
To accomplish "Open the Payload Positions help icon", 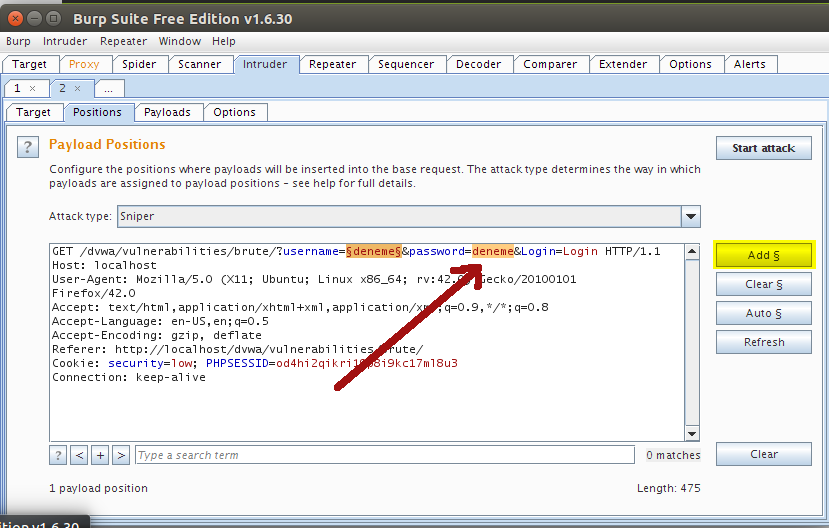I will click(x=28, y=147).
